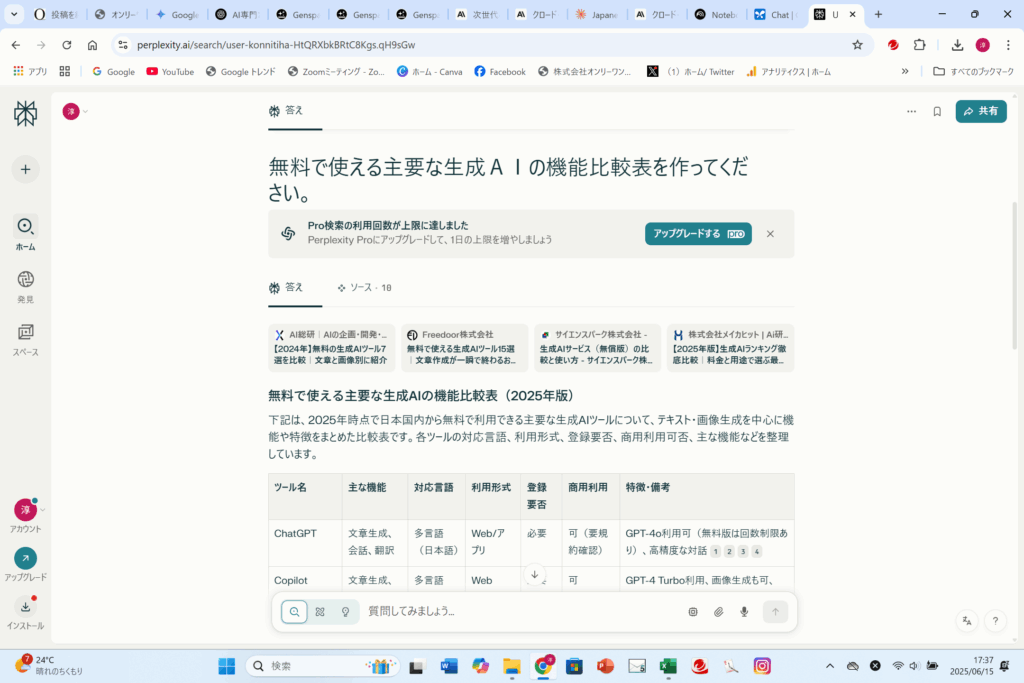Click the Perplexity logo in sidebar
This screenshot has width=1024, height=683.
(x=25, y=114)
